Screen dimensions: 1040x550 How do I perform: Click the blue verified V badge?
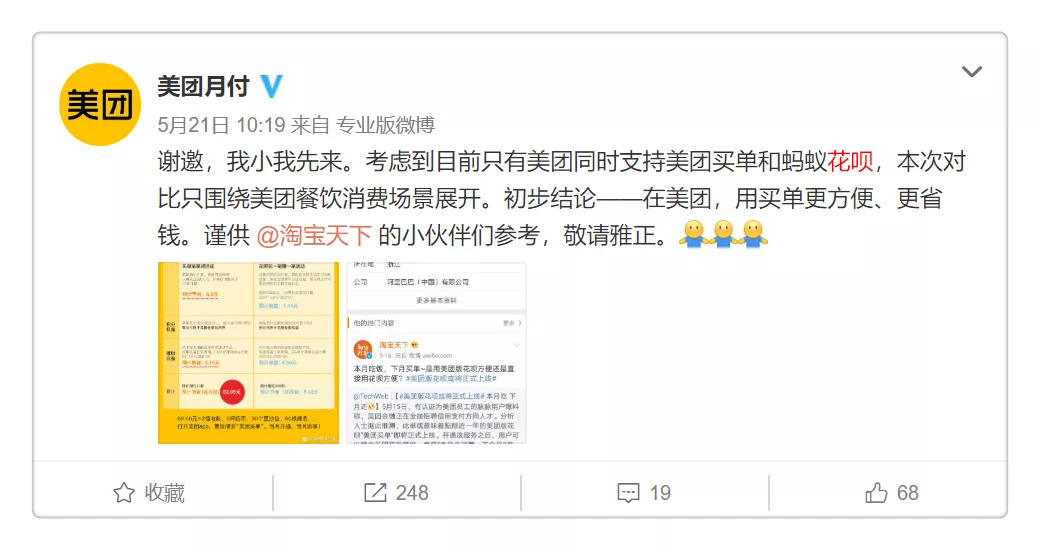pos(271,86)
